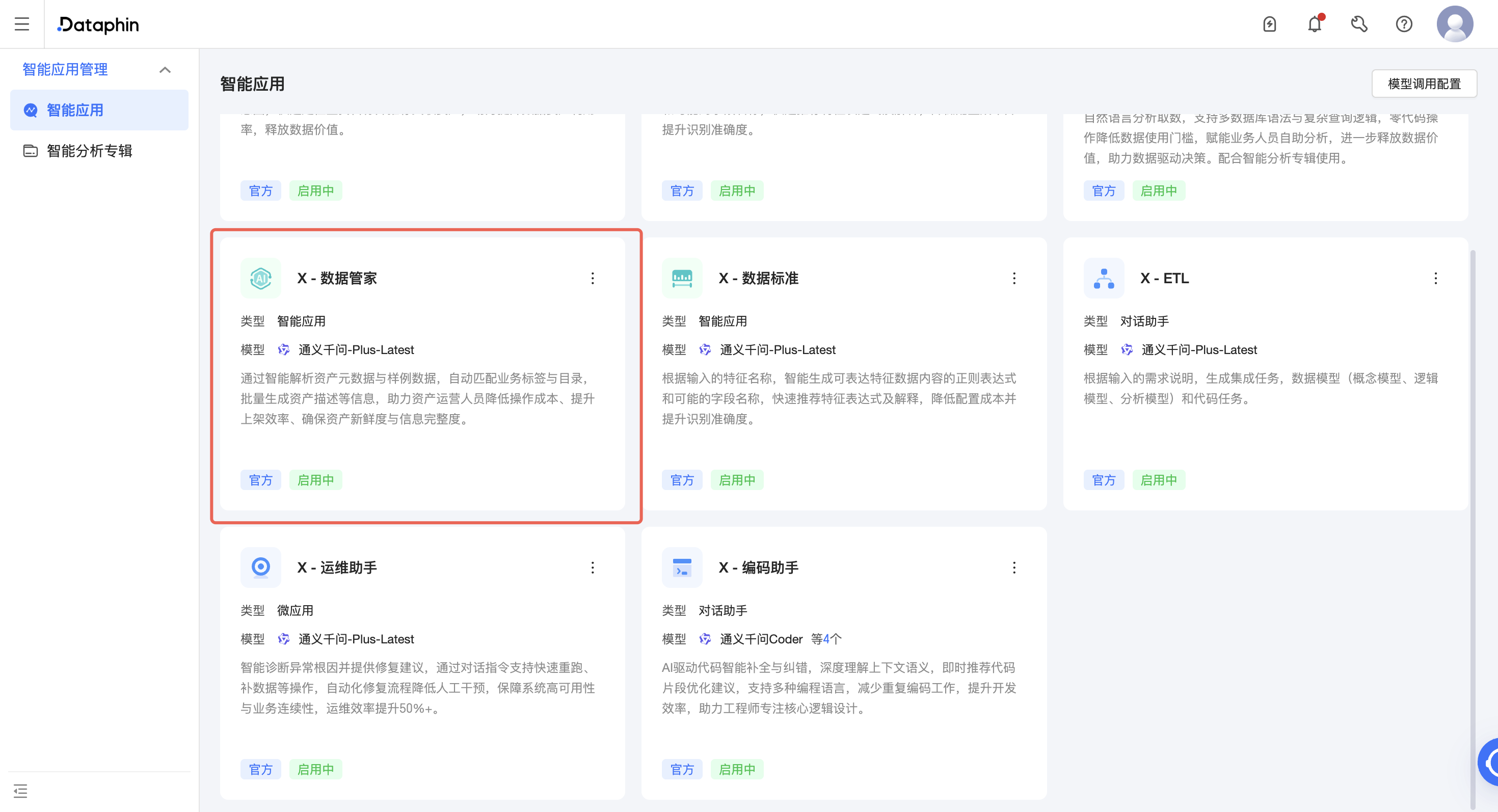Click the X-数据管家 AI app icon

(260, 278)
